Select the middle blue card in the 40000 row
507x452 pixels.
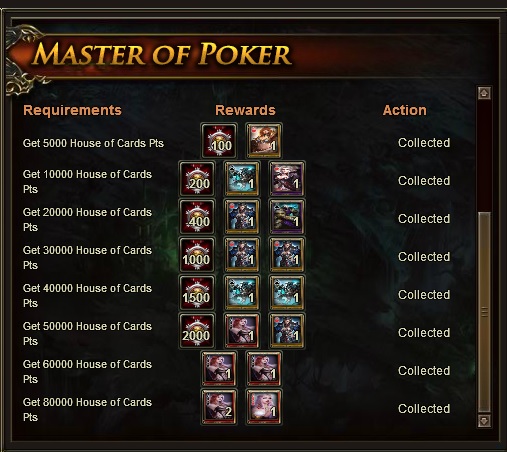[242, 292]
